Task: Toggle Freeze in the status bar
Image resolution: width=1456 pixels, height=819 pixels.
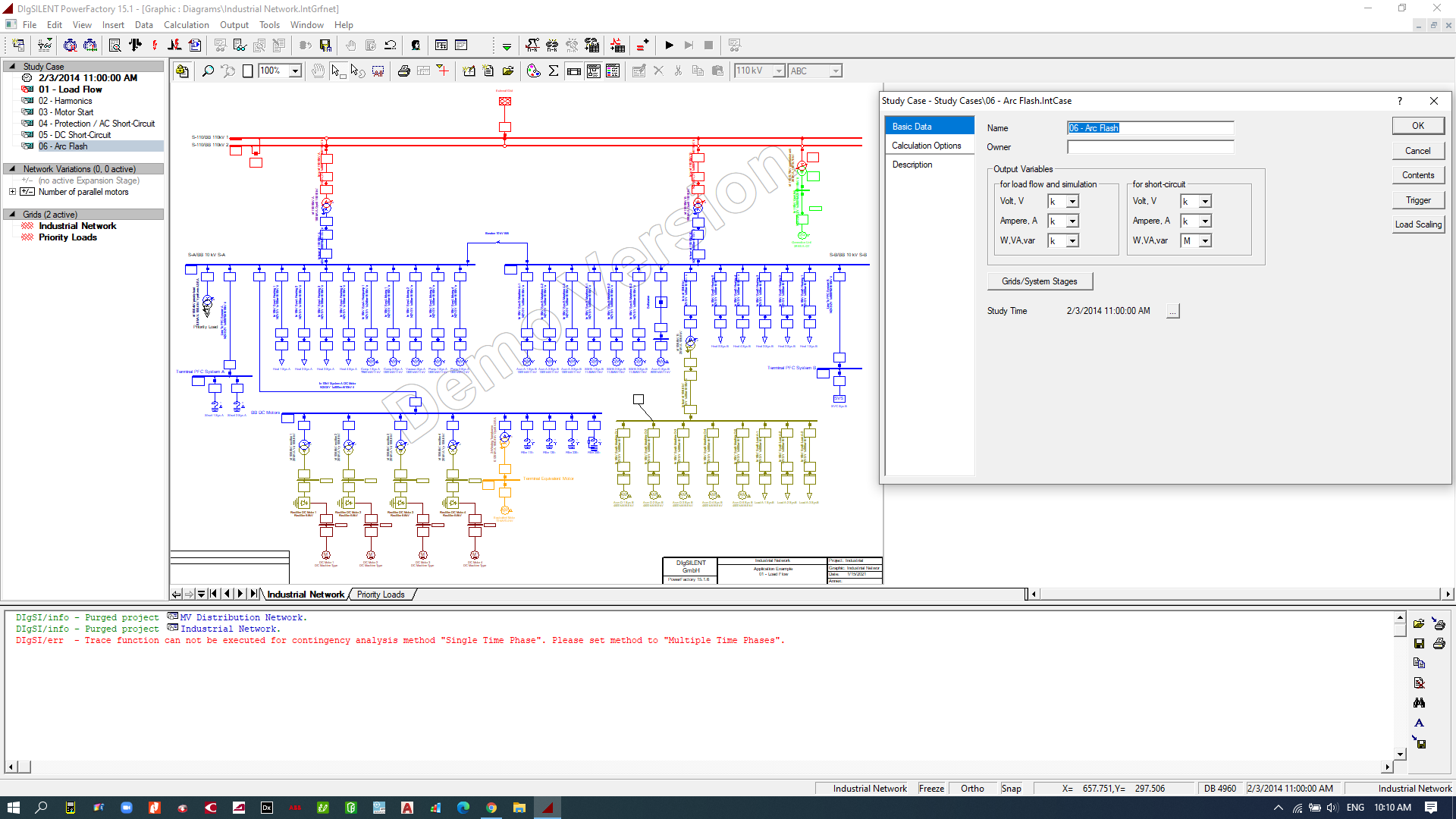Action: tap(931, 789)
